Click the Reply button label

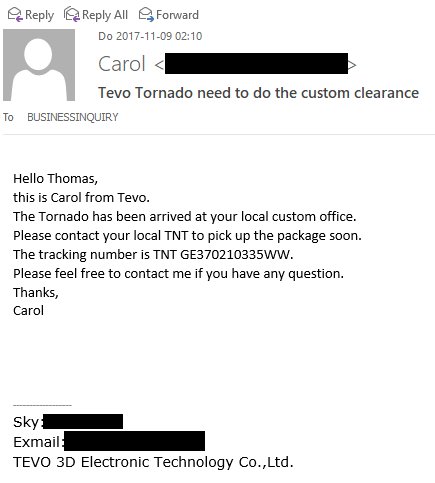39,15
